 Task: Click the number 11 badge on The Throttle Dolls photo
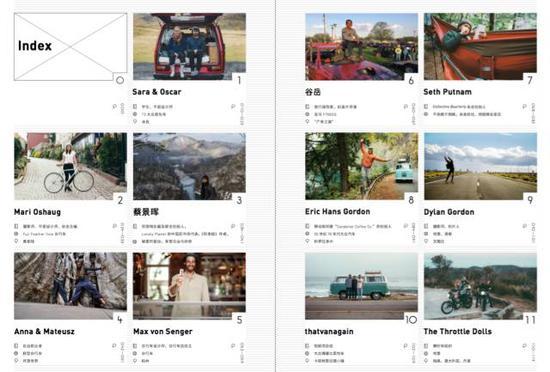pyautogui.click(x=530, y=320)
